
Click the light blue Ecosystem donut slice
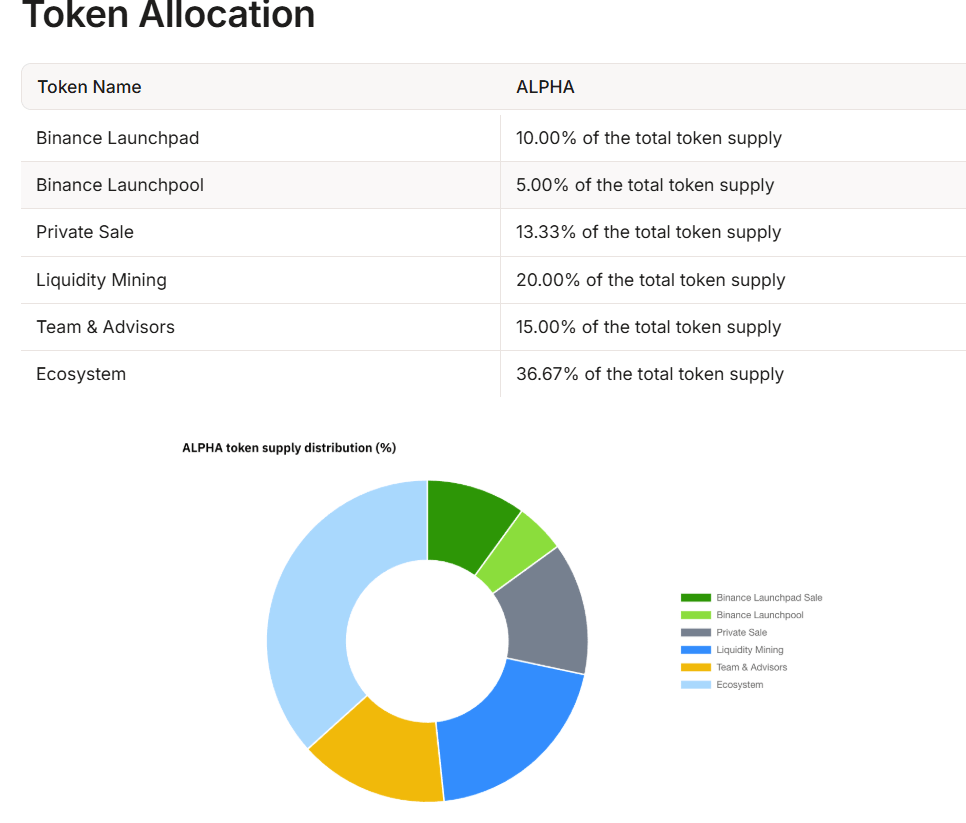[315, 610]
